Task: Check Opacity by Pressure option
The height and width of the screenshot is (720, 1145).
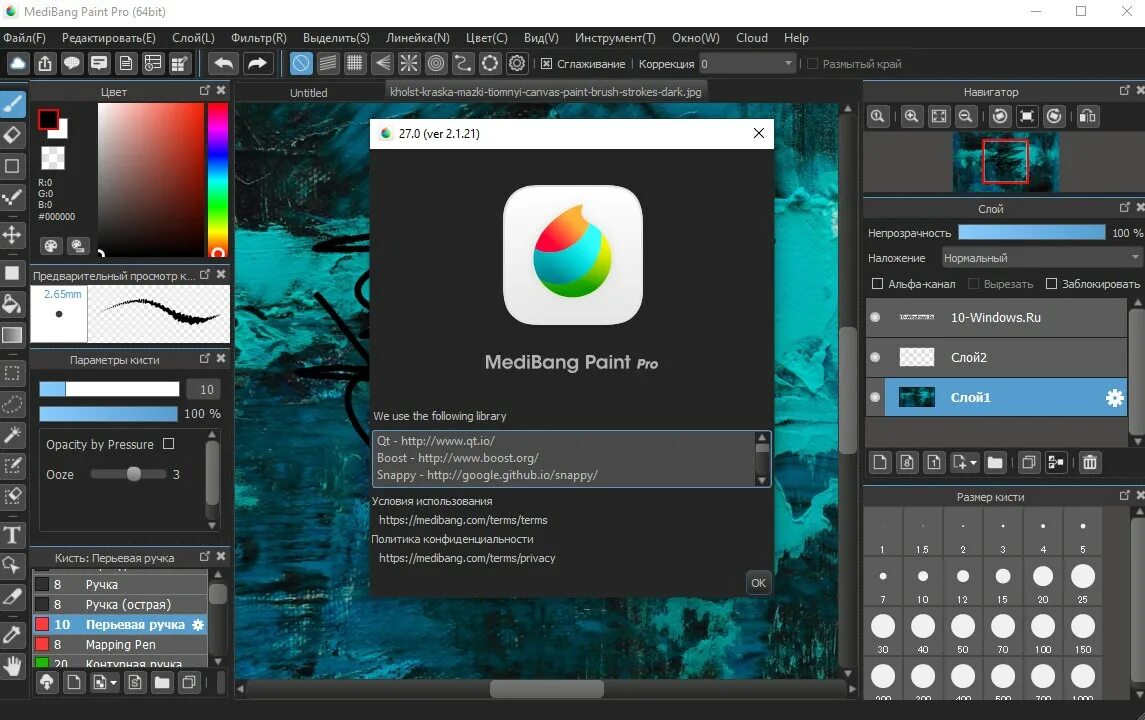Action: click(x=169, y=444)
